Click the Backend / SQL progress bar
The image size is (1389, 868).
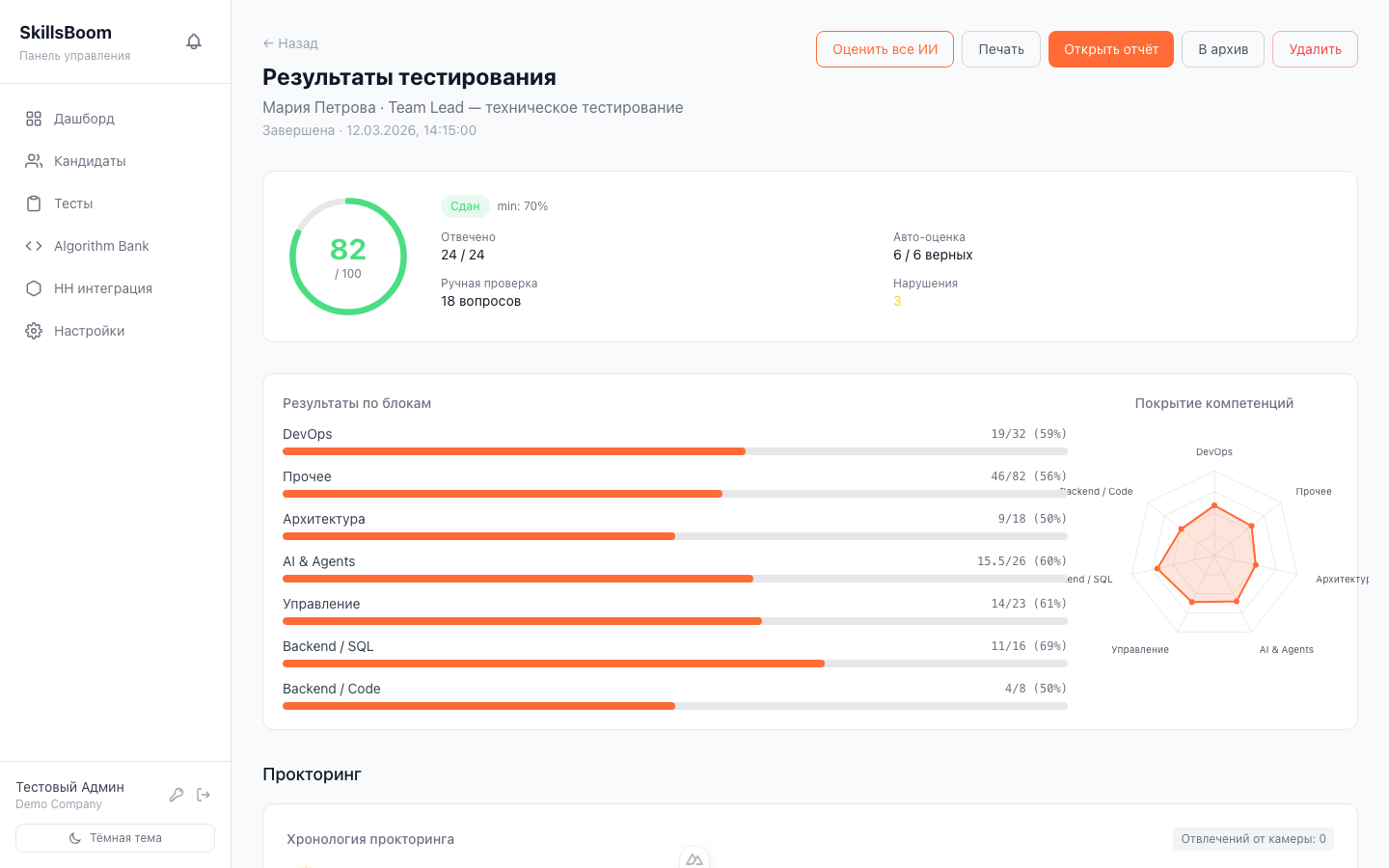point(675,664)
